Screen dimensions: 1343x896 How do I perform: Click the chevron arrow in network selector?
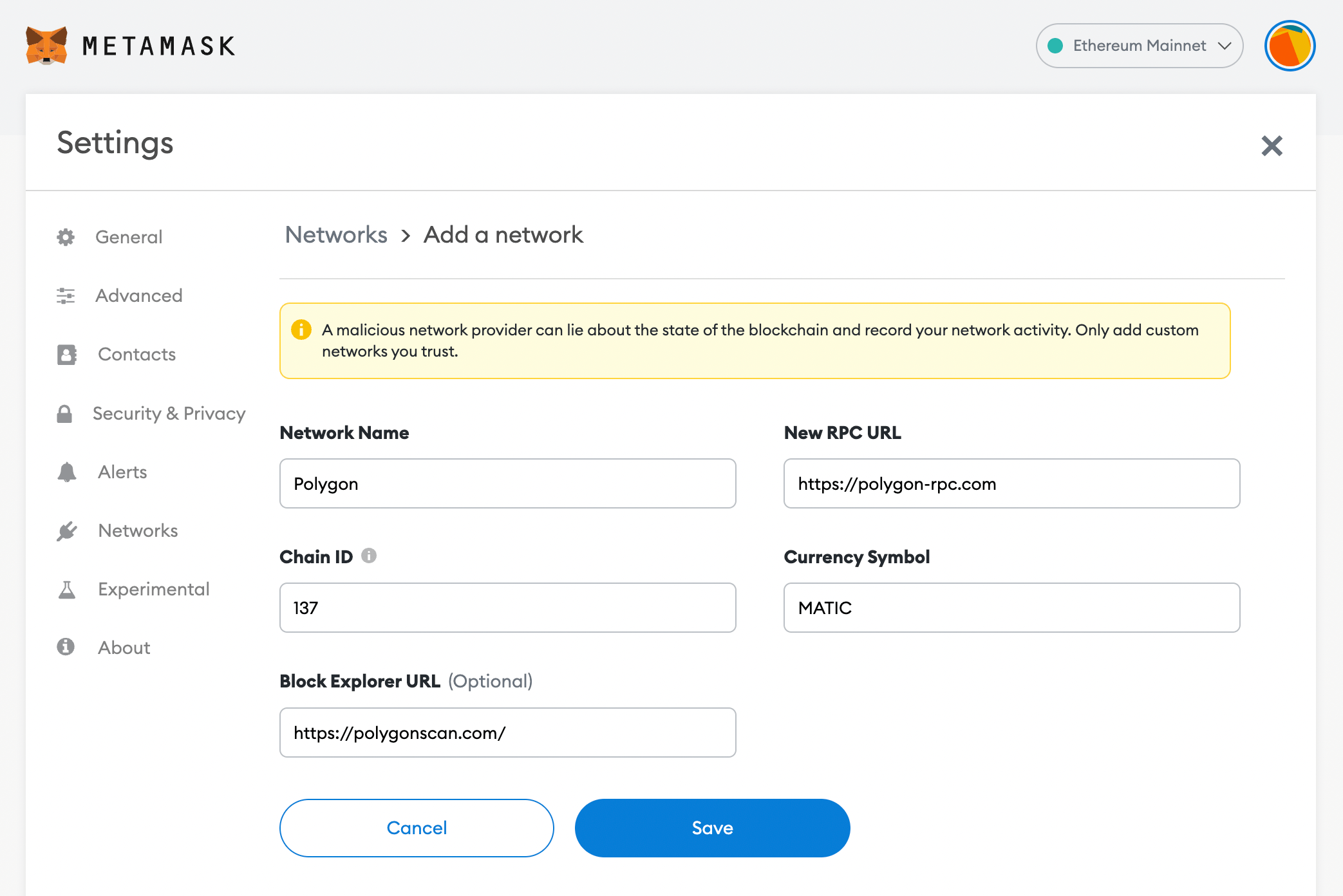pos(1225,46)
